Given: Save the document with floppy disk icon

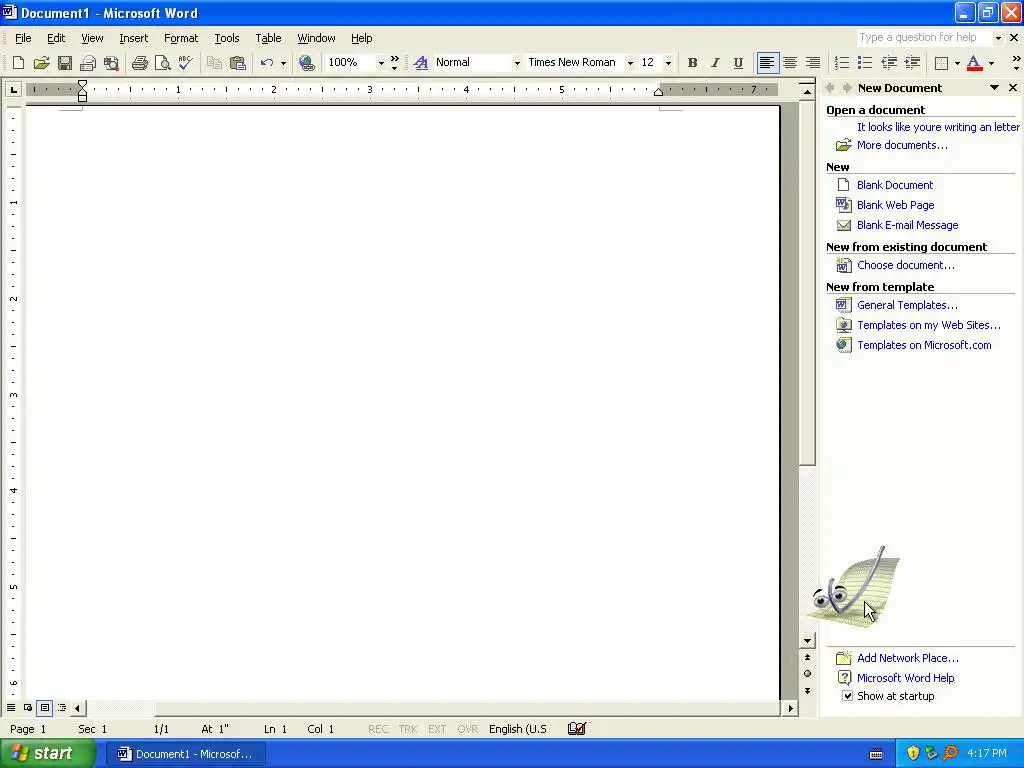Looking at the screenshot, I should (65, 63).
